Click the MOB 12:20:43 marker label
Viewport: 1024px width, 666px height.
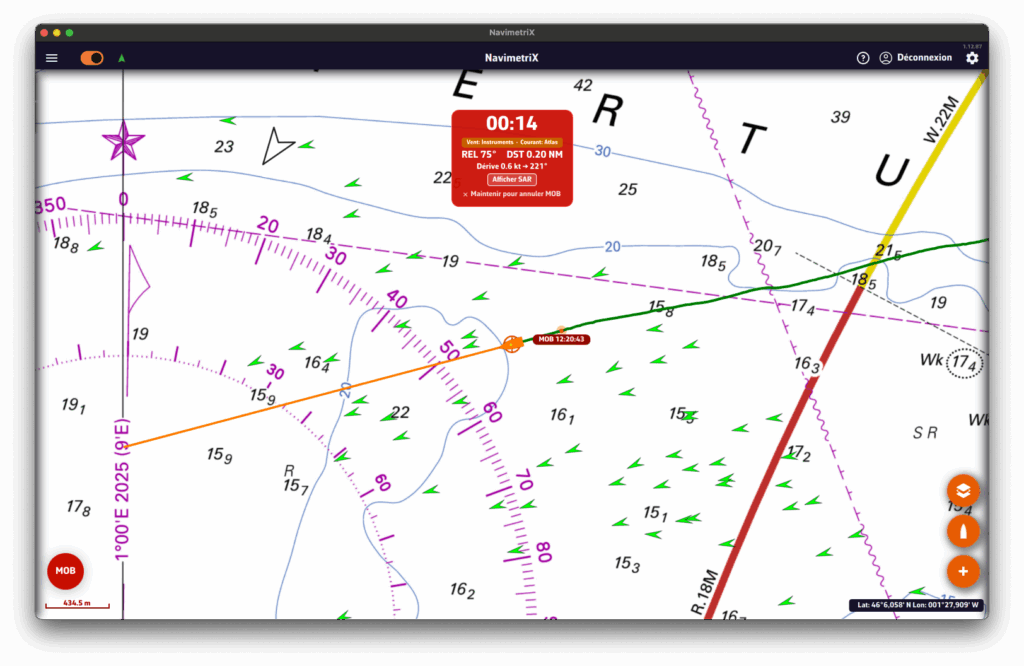tap(560, 340)
